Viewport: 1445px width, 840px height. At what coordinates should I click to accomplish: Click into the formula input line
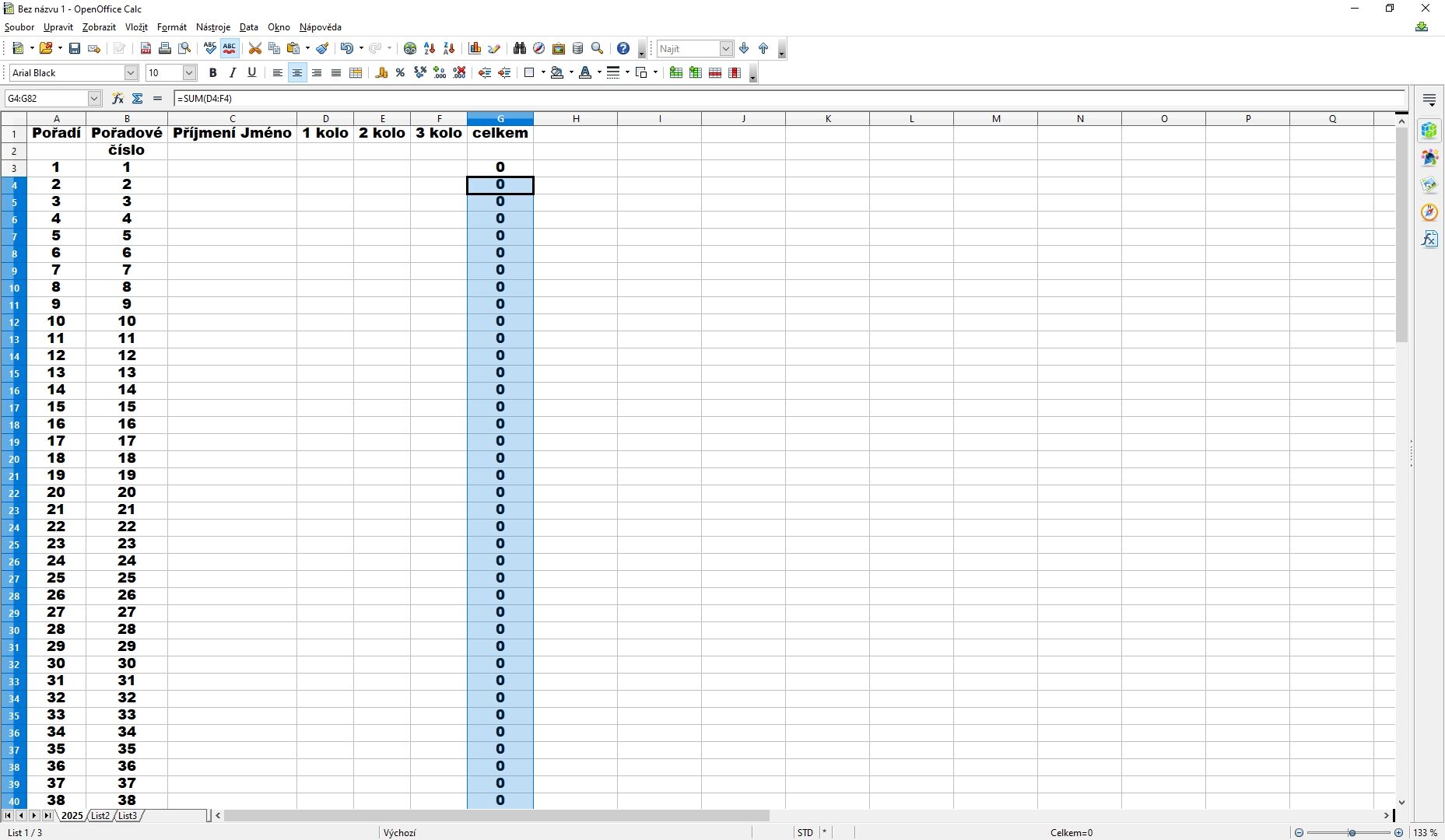[x=789, y=98]
